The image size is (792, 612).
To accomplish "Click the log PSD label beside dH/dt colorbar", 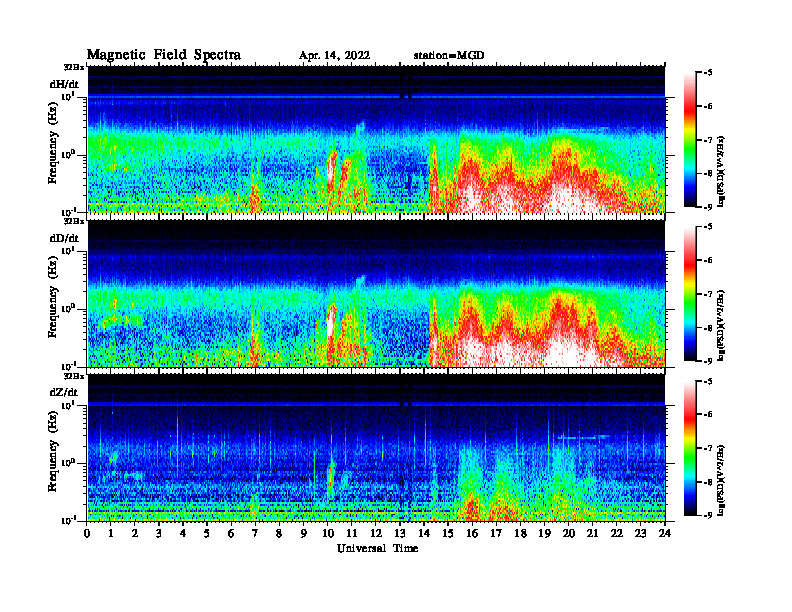I will tap(721, 171).
